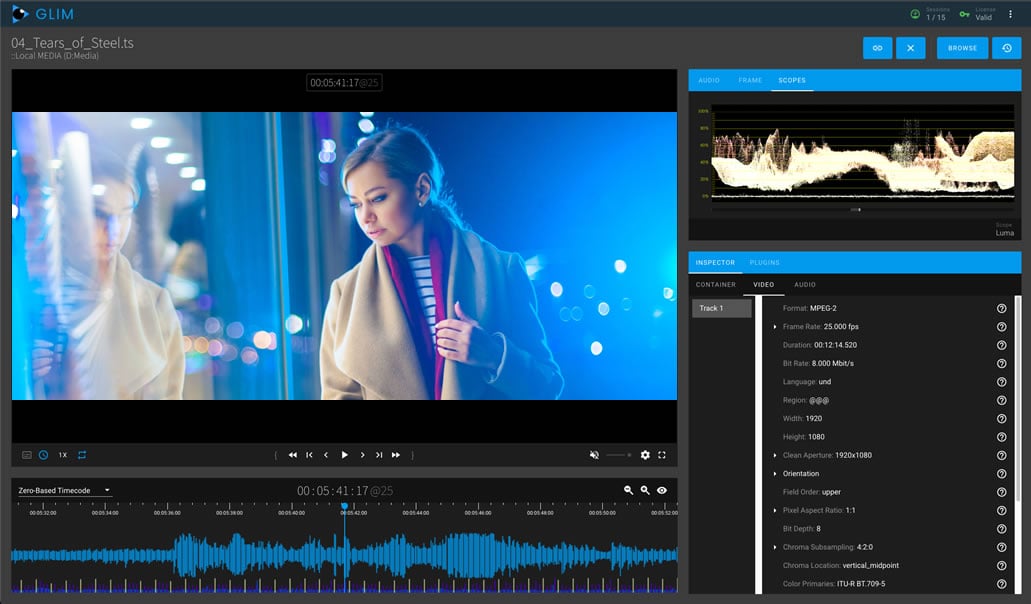Image resolution: width=1031 pixels, height=604 pixels.
Task: Open the Zero-Based Timecode dropdown
Action: [64, 490]
